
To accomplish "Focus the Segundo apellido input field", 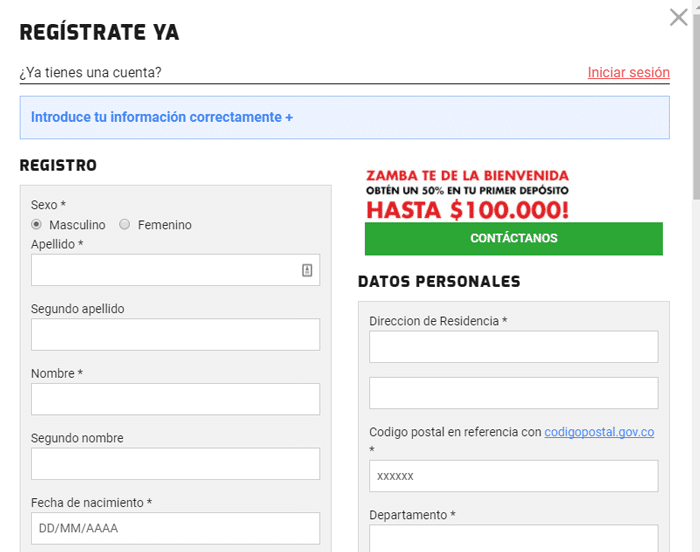I will [x=175, y=335].
